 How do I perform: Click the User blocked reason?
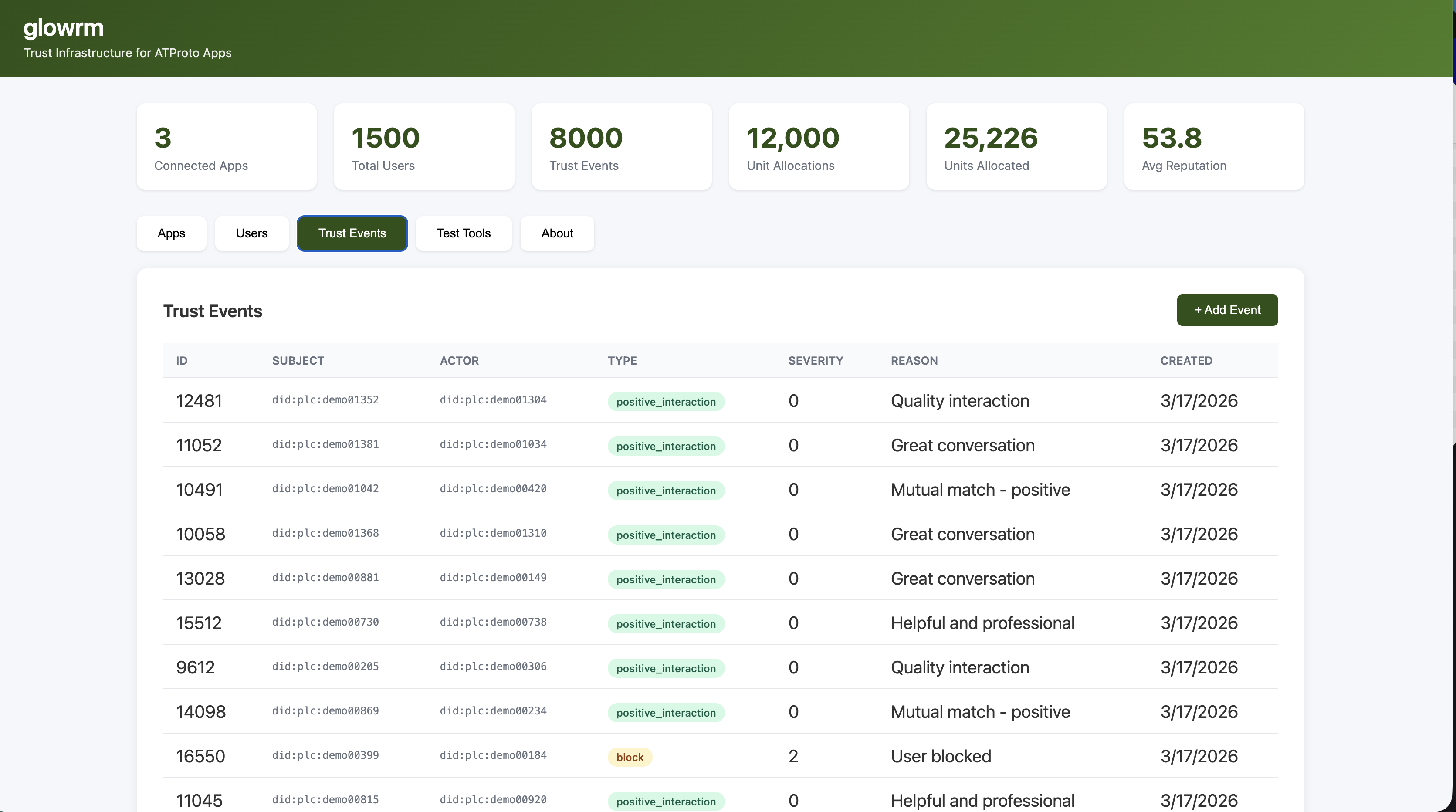click(x=941, y=756)
